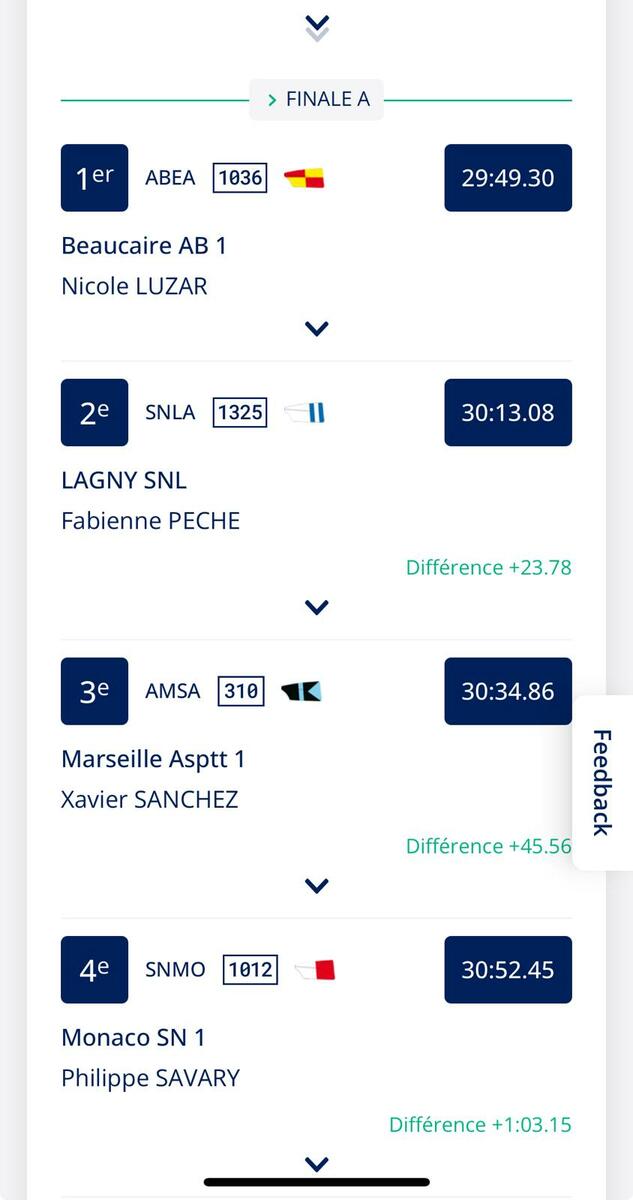Tap the 1er rank badge
Viewport: 633px width, 1200px height.
coord(94,178)
